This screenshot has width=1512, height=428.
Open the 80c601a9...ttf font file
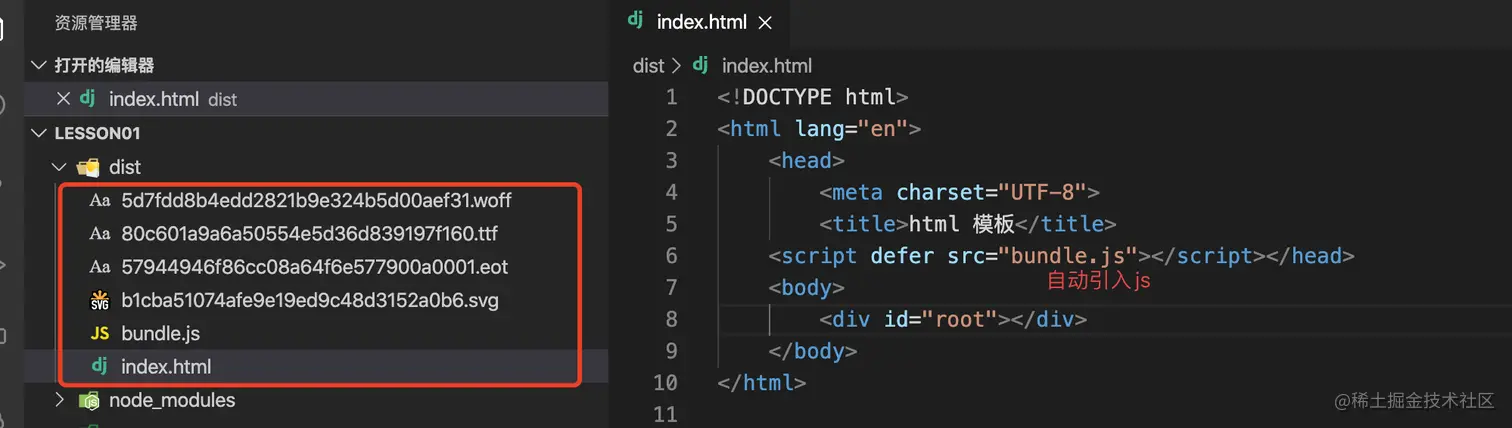[309, 234]
